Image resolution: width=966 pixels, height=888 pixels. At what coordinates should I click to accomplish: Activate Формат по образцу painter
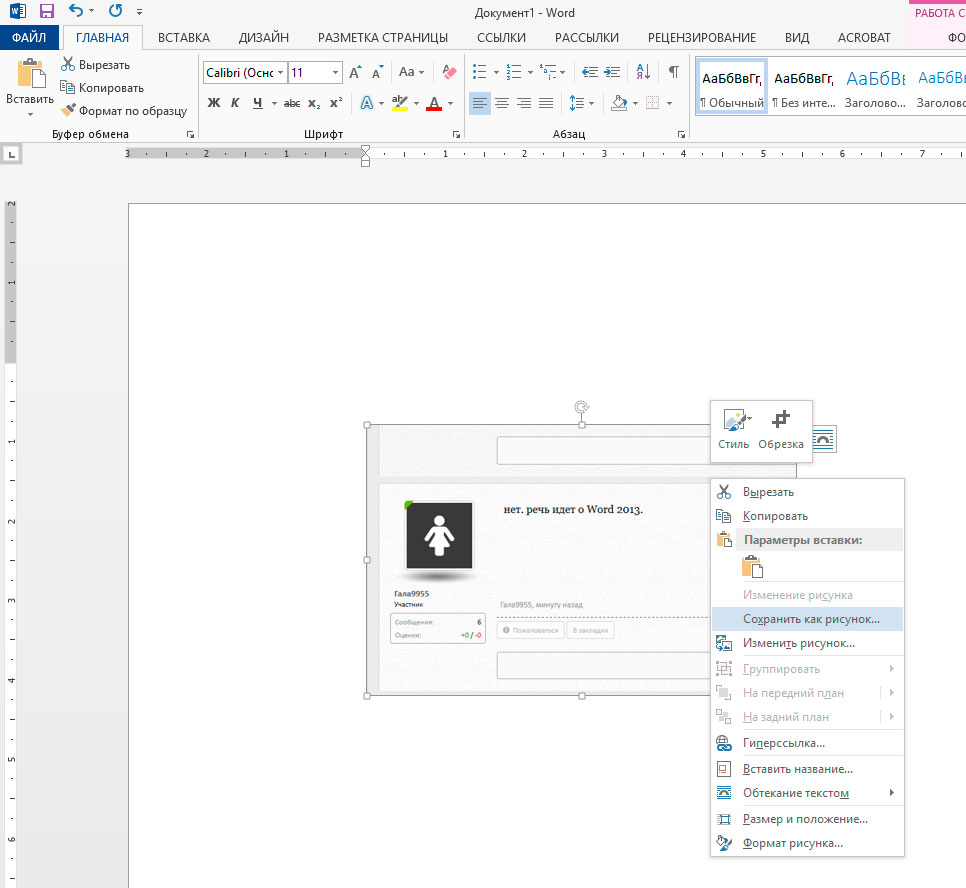[124, 111]
